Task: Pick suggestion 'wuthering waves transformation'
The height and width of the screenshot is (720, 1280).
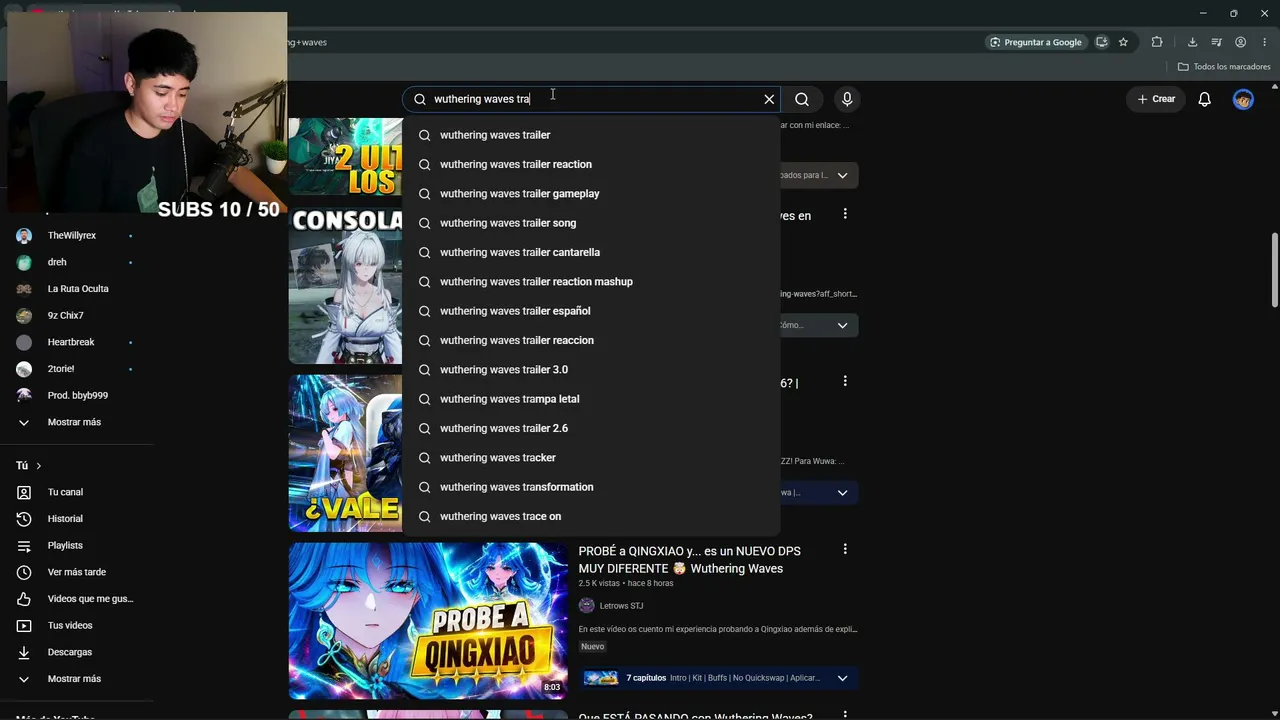Action: [591, 487]
